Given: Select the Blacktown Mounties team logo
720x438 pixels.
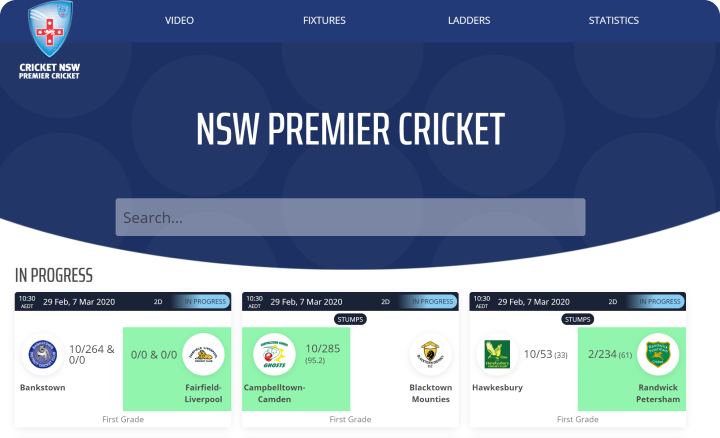Looking at the screenshot, I should tap(430, 354).
